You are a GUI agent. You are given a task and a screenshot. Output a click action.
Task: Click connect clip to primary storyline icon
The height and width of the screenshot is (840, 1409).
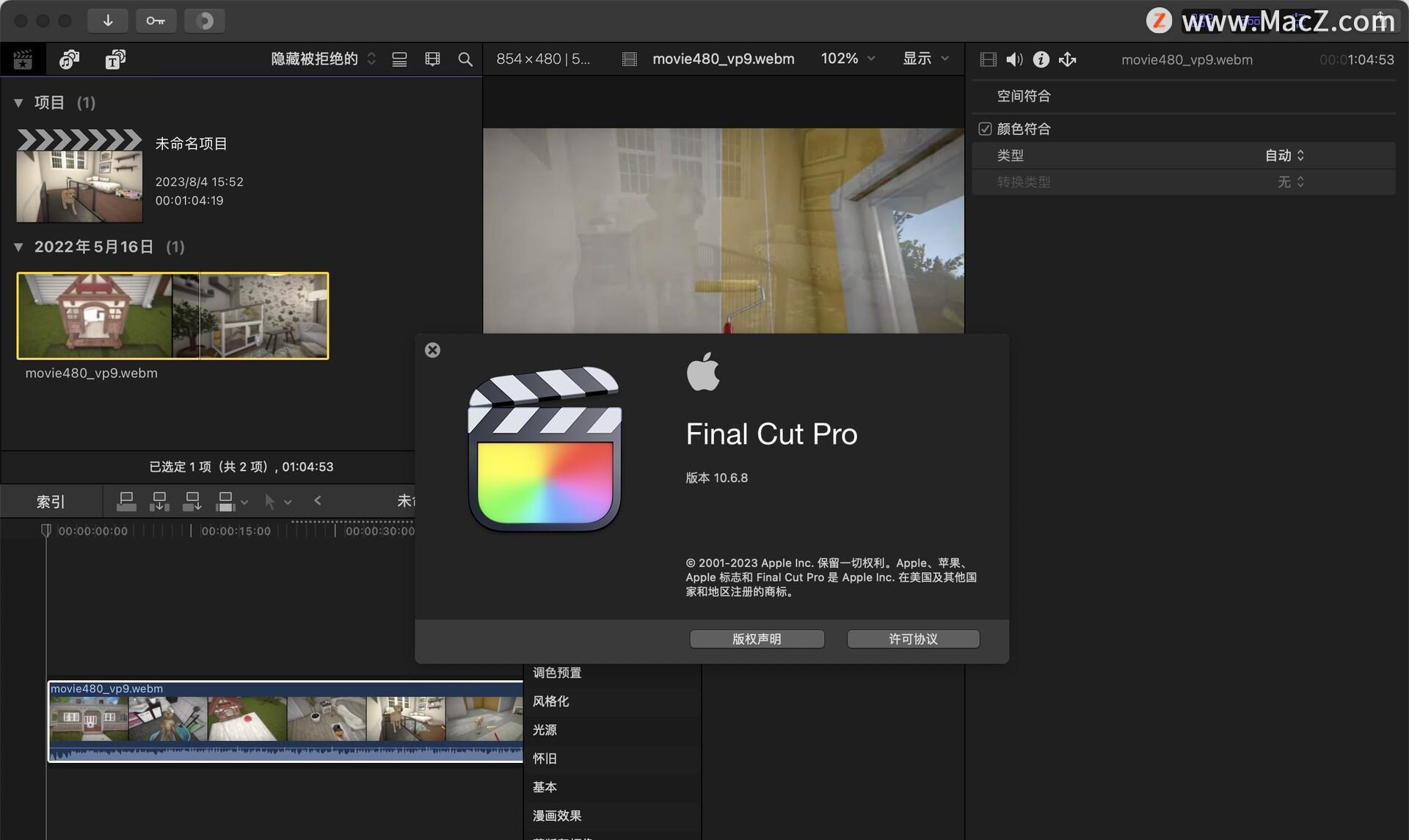pyautogui.click(x=126, y=501)
